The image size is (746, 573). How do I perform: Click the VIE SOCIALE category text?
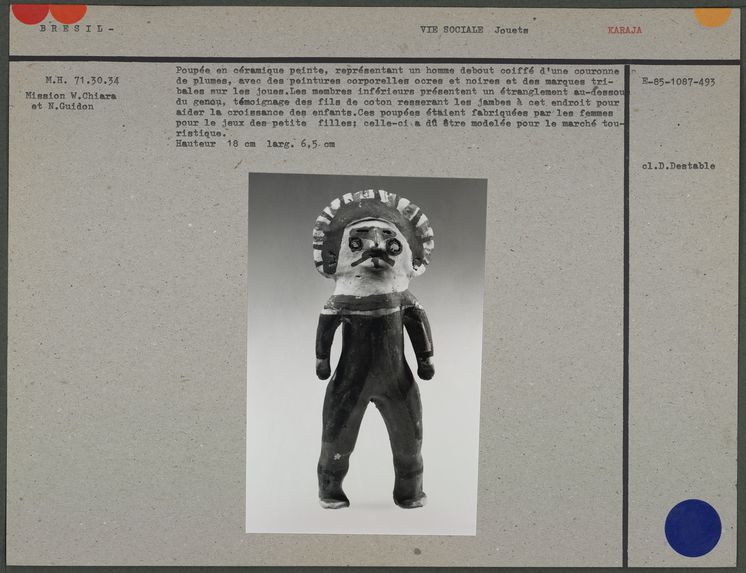click(451, 30)
